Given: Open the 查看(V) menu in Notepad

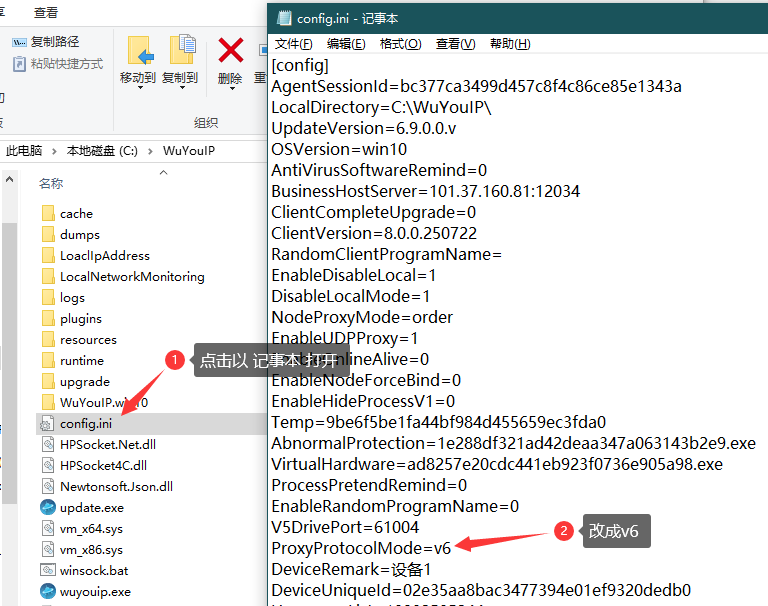Looking at the screenshot, I should coord(456,44).
